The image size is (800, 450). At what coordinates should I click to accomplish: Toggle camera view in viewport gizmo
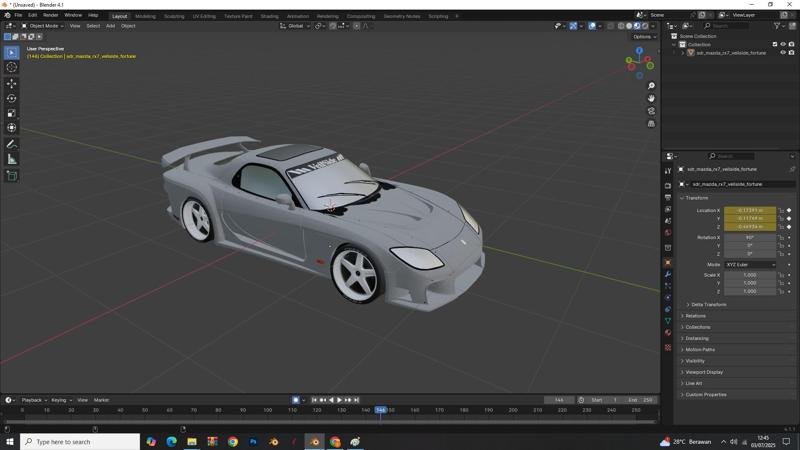coord(651,111)
